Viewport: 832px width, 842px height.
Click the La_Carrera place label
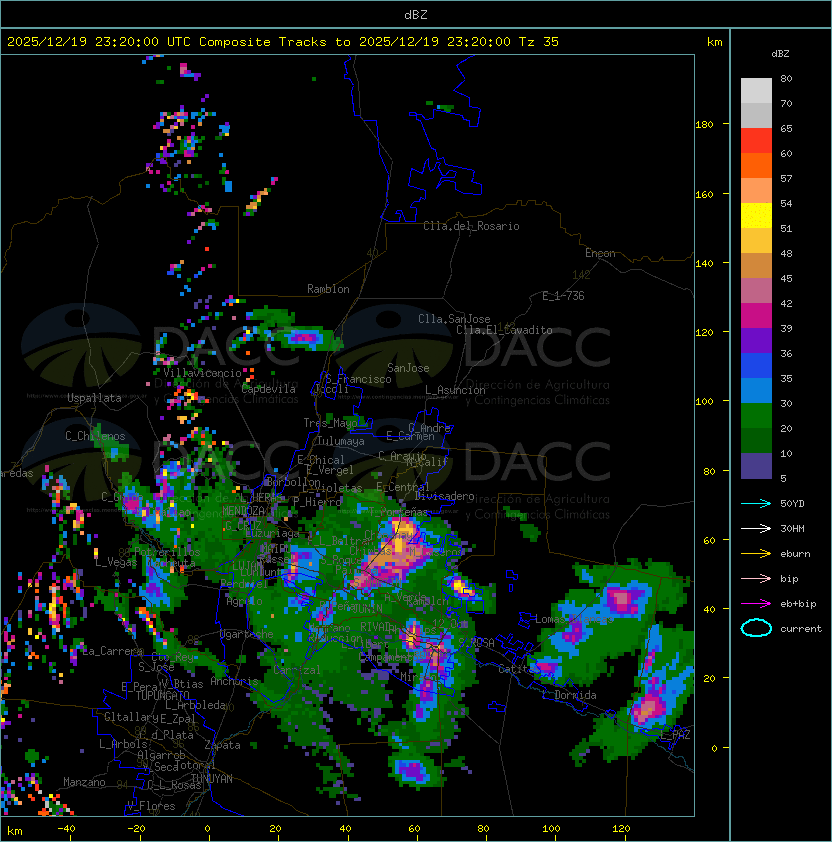pos(113,651)
